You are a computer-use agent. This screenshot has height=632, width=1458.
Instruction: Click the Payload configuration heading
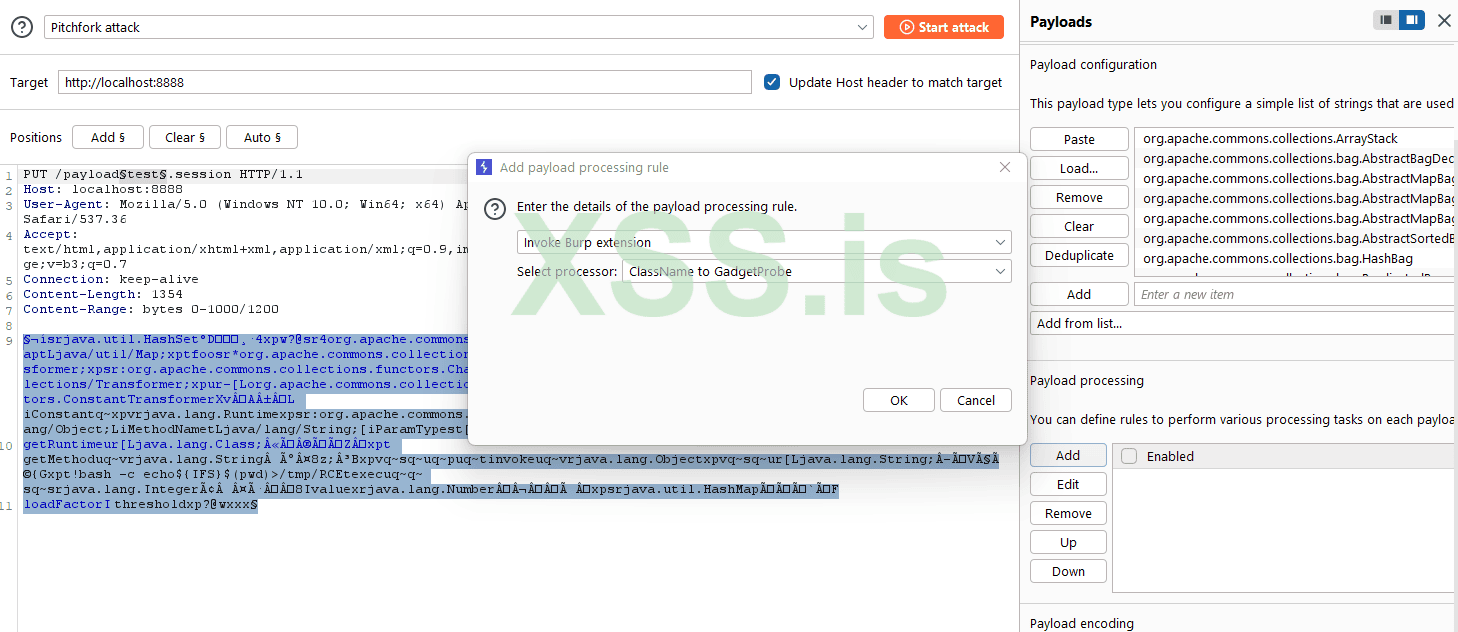coord(1093,64)
